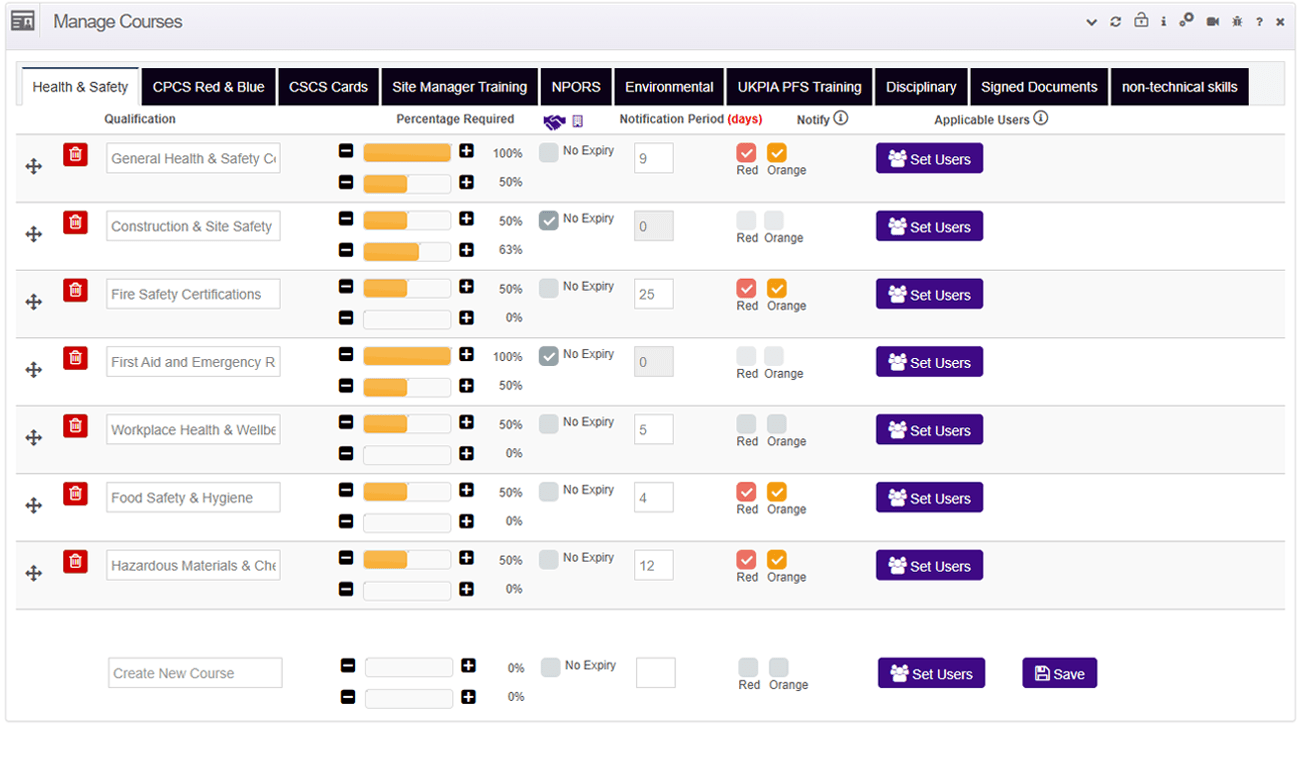The width and height of the screenshot is (1300, 760).
Task: Open the Environmental tab
Action: [669, 86]
